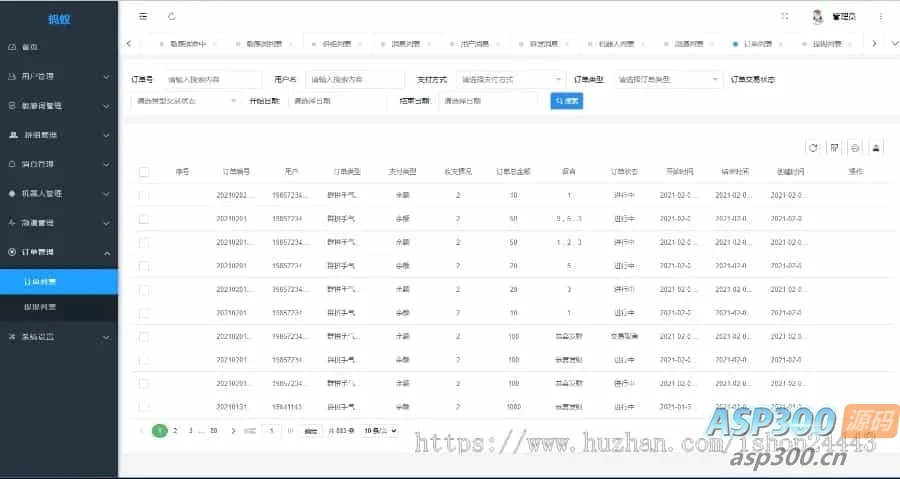Click the 订单总金额 column header

pyautogui.click(x=513, y=172)
